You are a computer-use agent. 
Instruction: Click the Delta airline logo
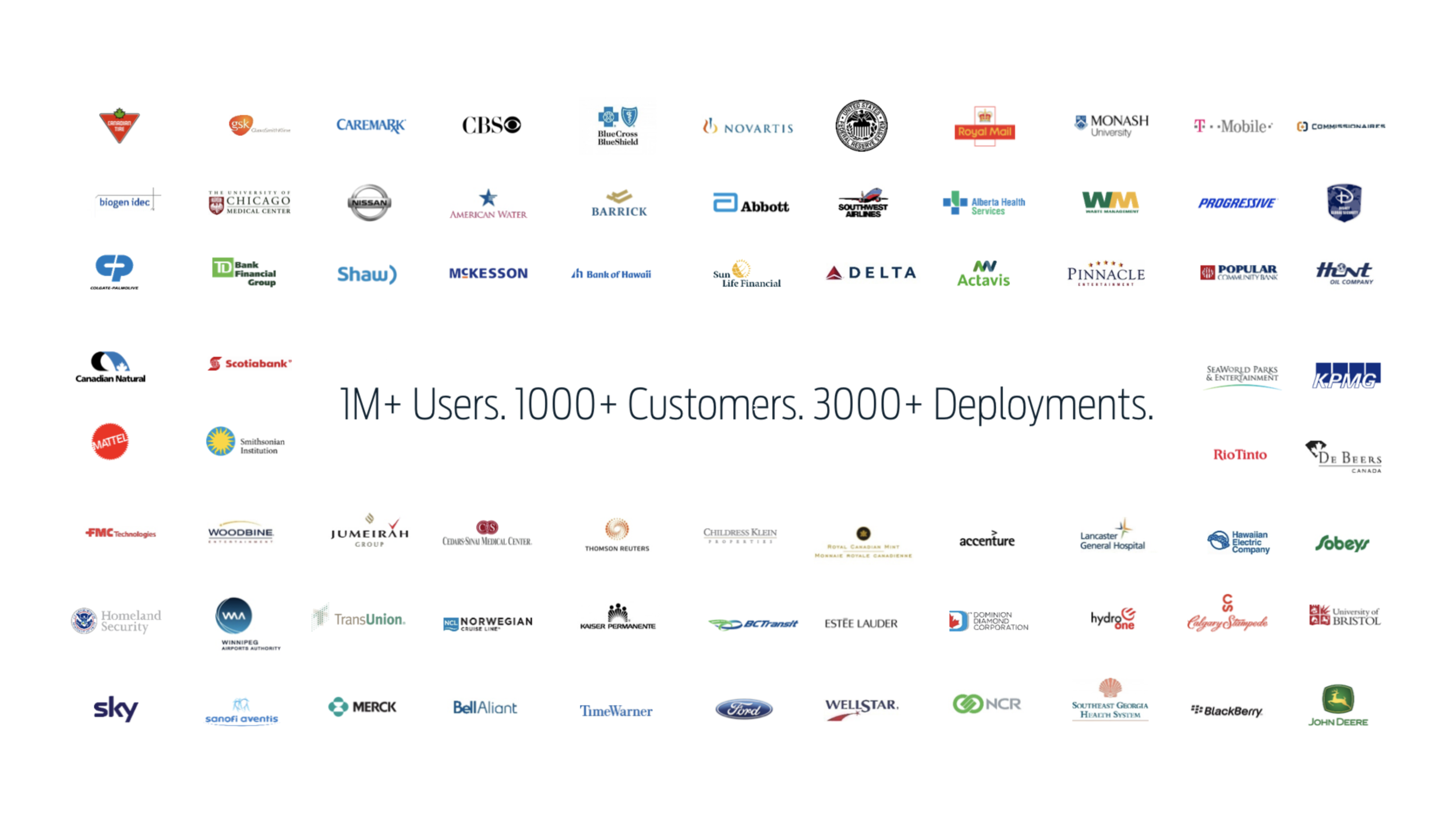(871, 272)
